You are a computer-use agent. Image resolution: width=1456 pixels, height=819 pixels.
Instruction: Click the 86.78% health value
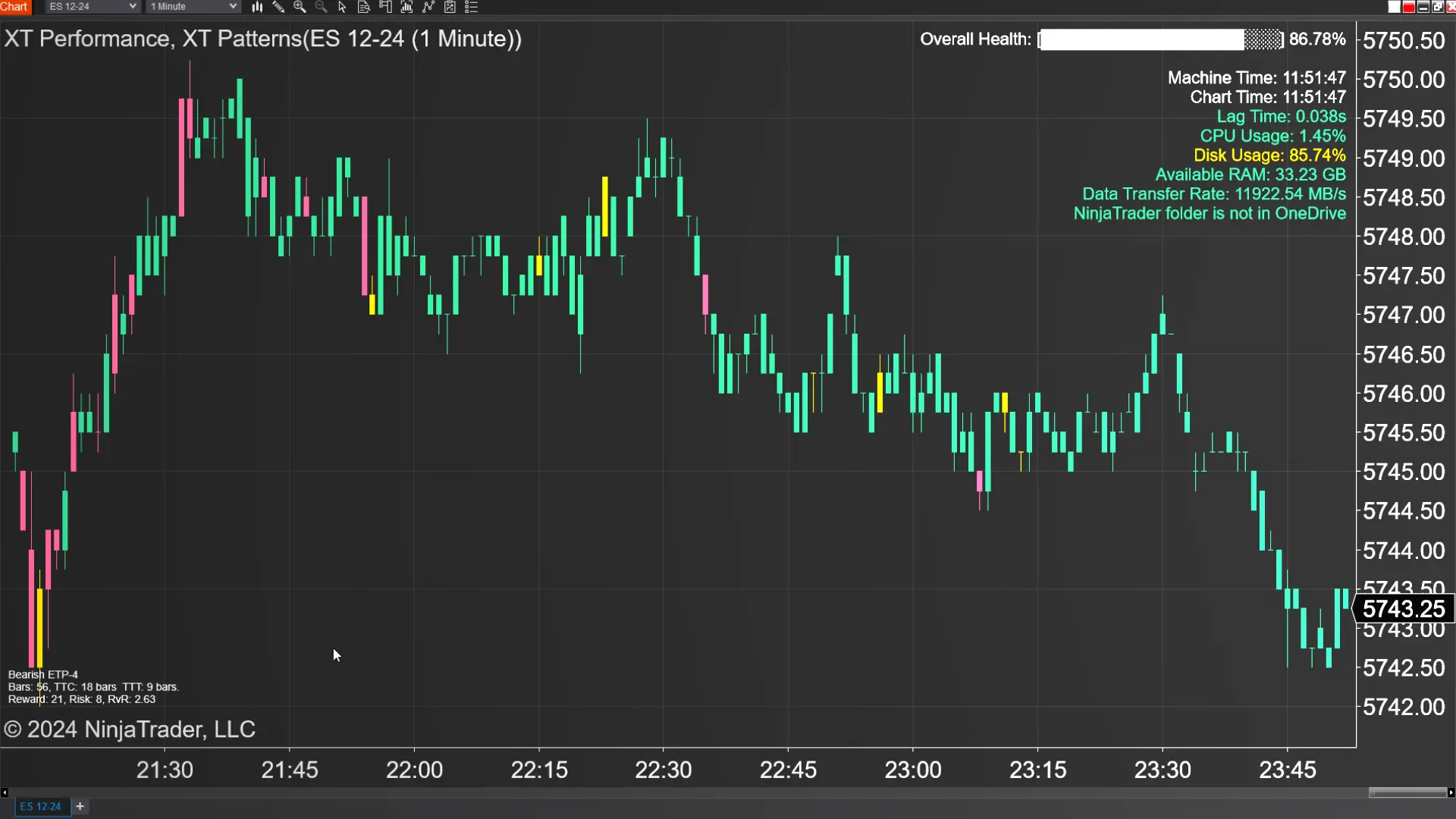[1317, 39]
